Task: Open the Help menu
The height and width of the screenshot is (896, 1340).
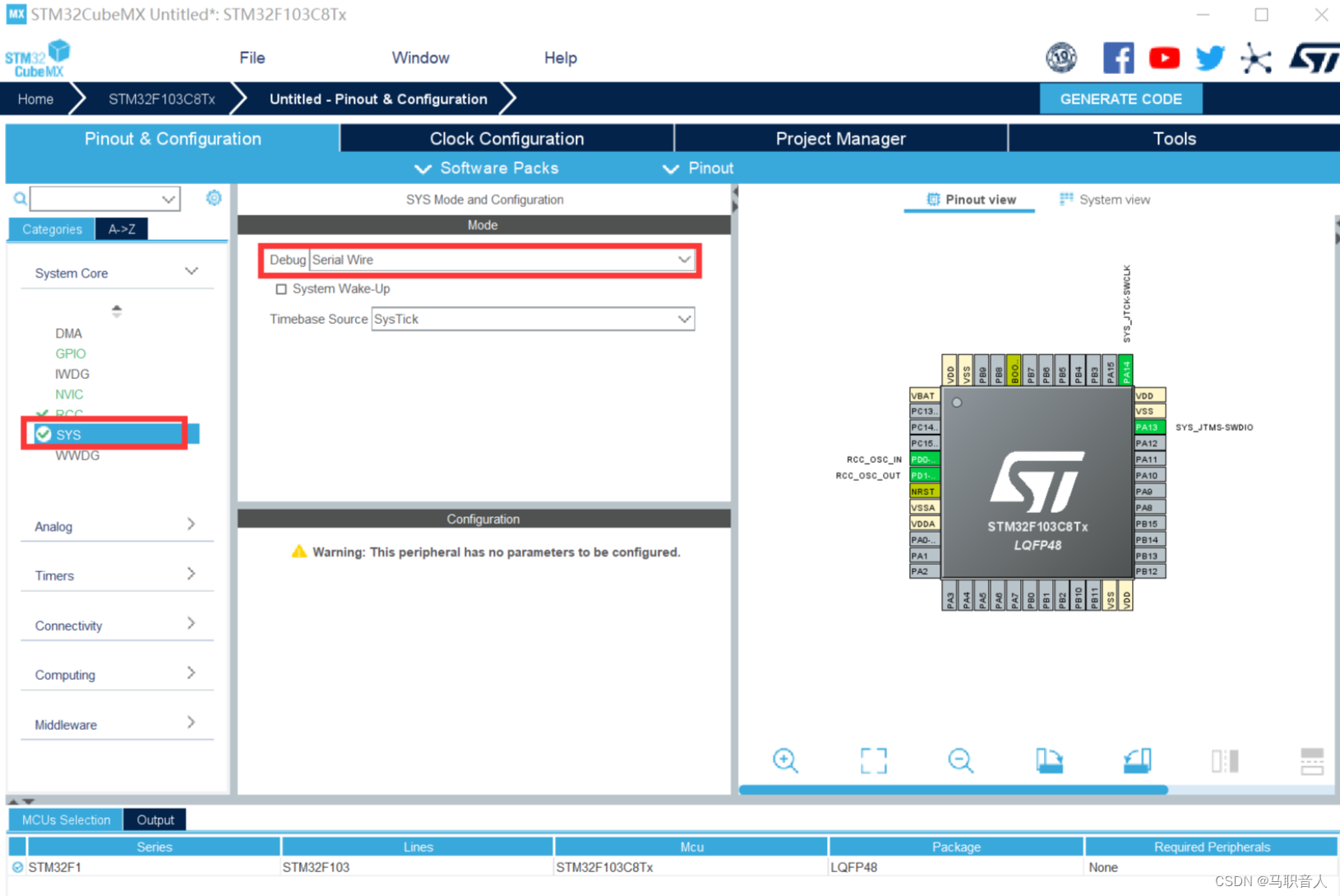Action: pyautogui.click(x=561, y=58)
